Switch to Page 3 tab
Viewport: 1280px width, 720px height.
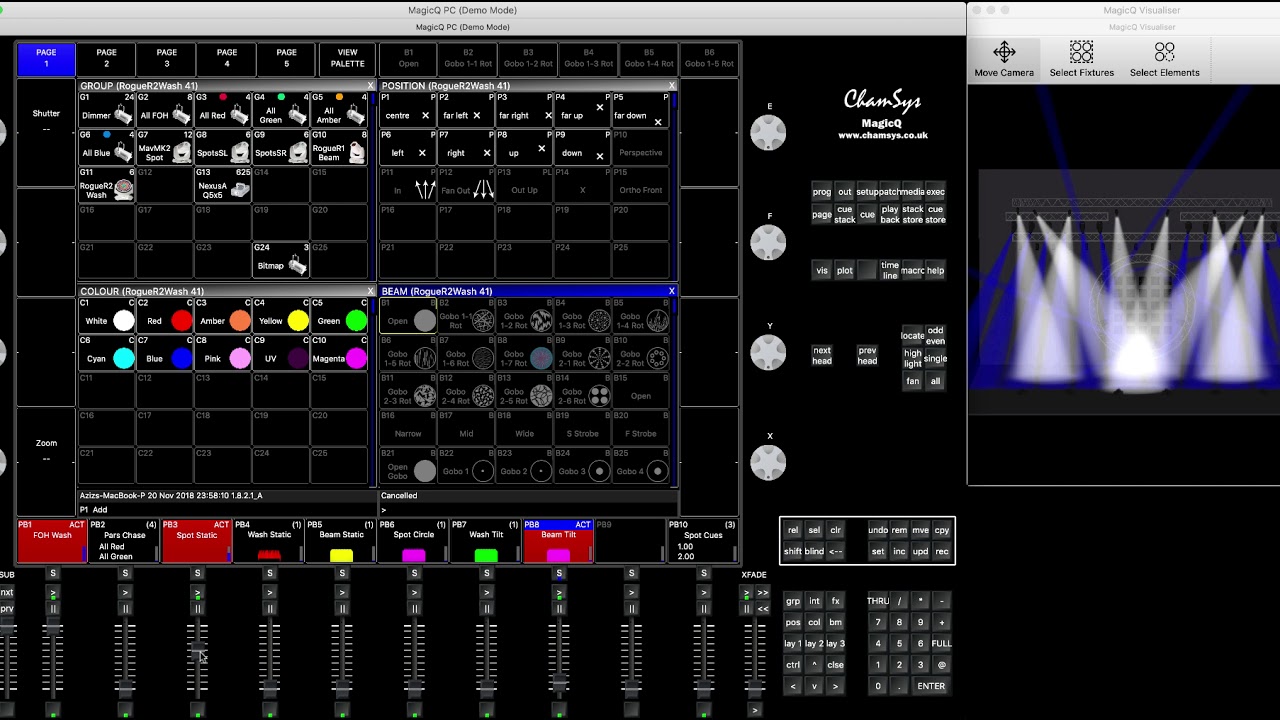click(x=166, y=58)
